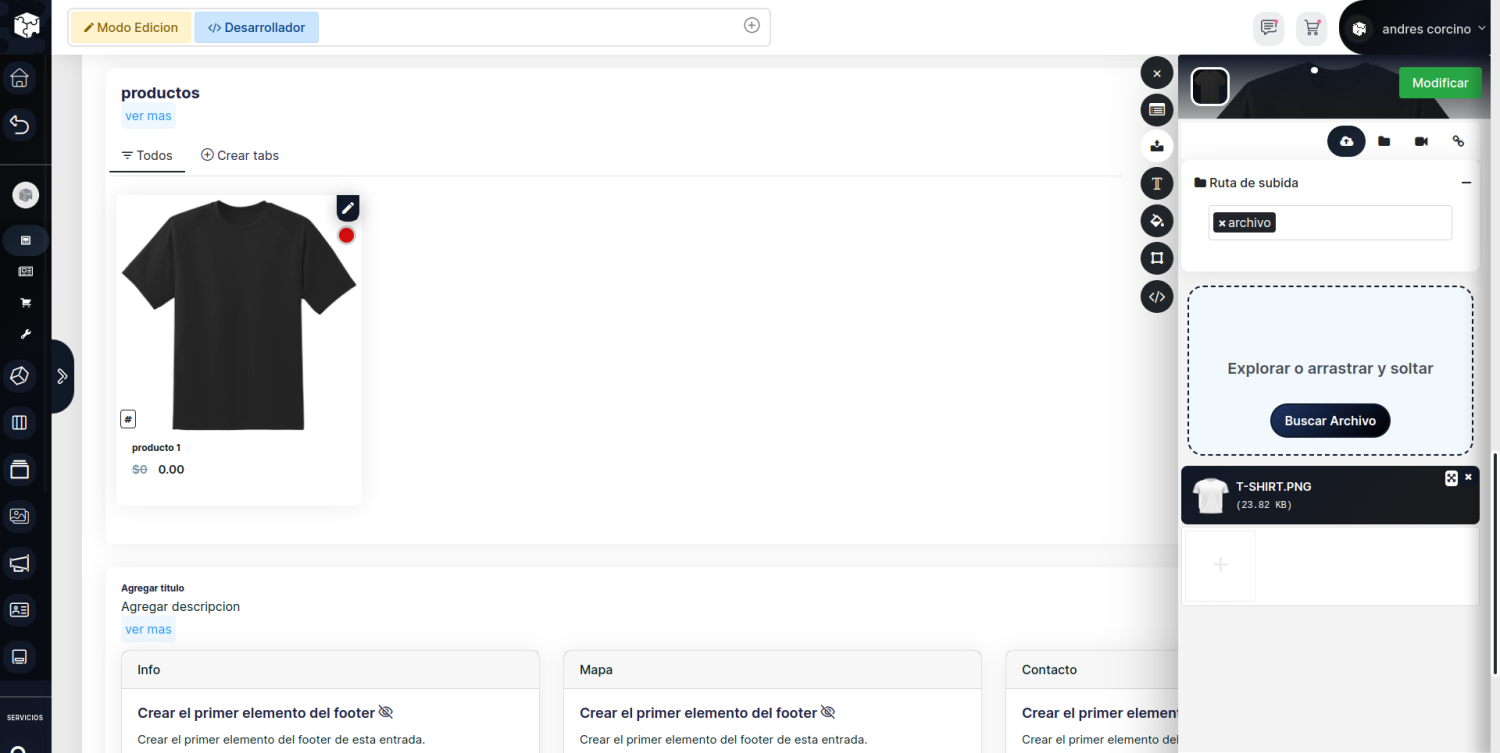
Task: Click the code editor icon in toolbar
Action: tap(1157, 296)
